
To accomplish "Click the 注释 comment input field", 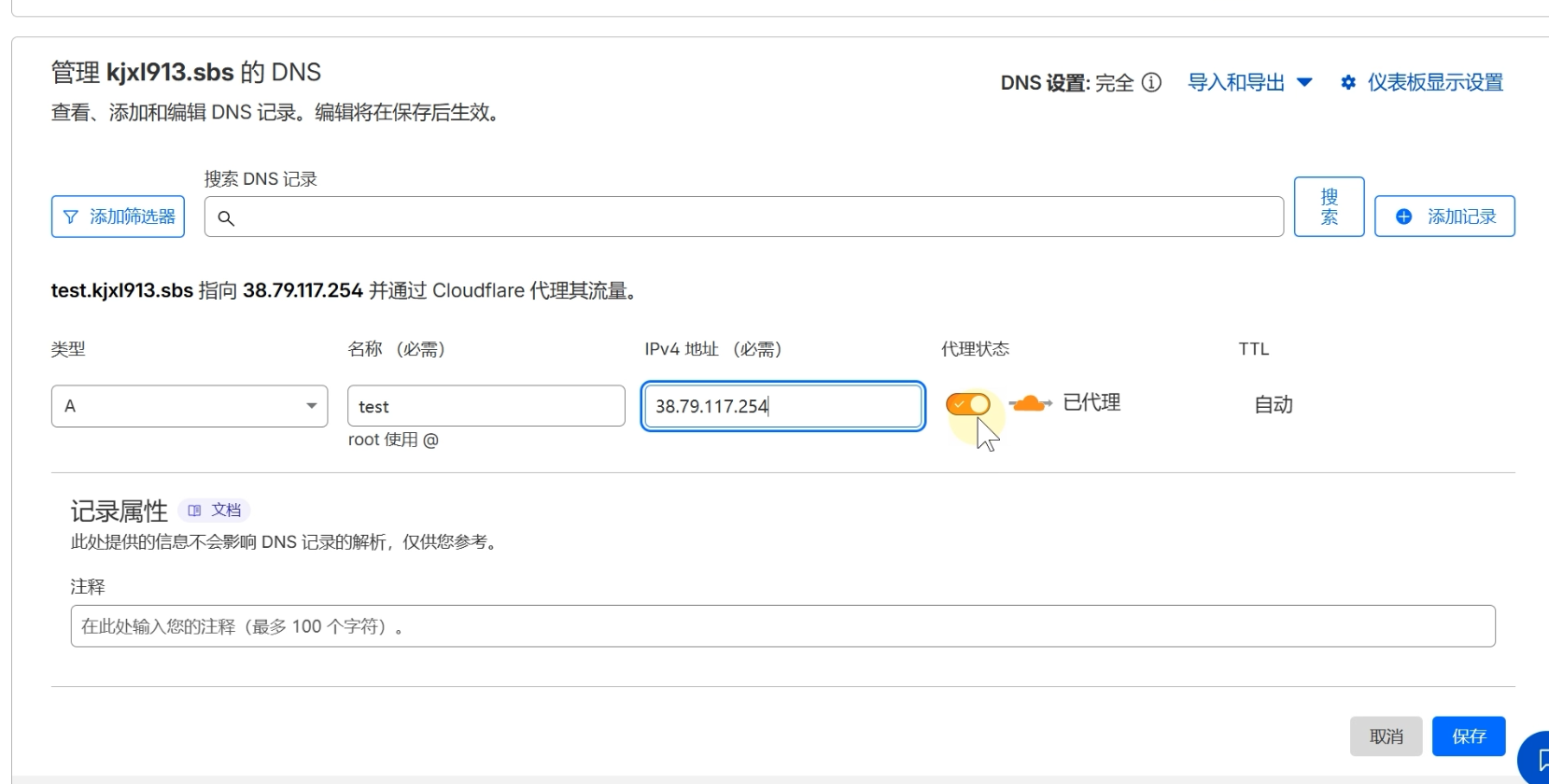I will pyautogui.click(x=782, y=626).
